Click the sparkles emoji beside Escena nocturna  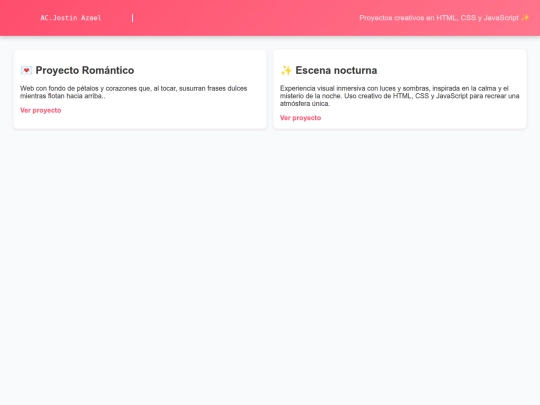point(286,70)
